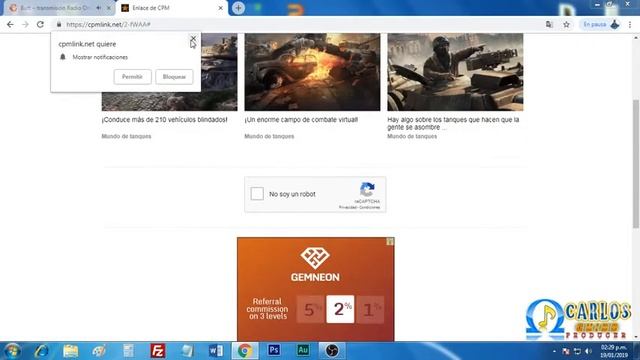This screenshot has height=360, width=640.
Task: Click the scrollbar up arrow
Action: point(636,38)
